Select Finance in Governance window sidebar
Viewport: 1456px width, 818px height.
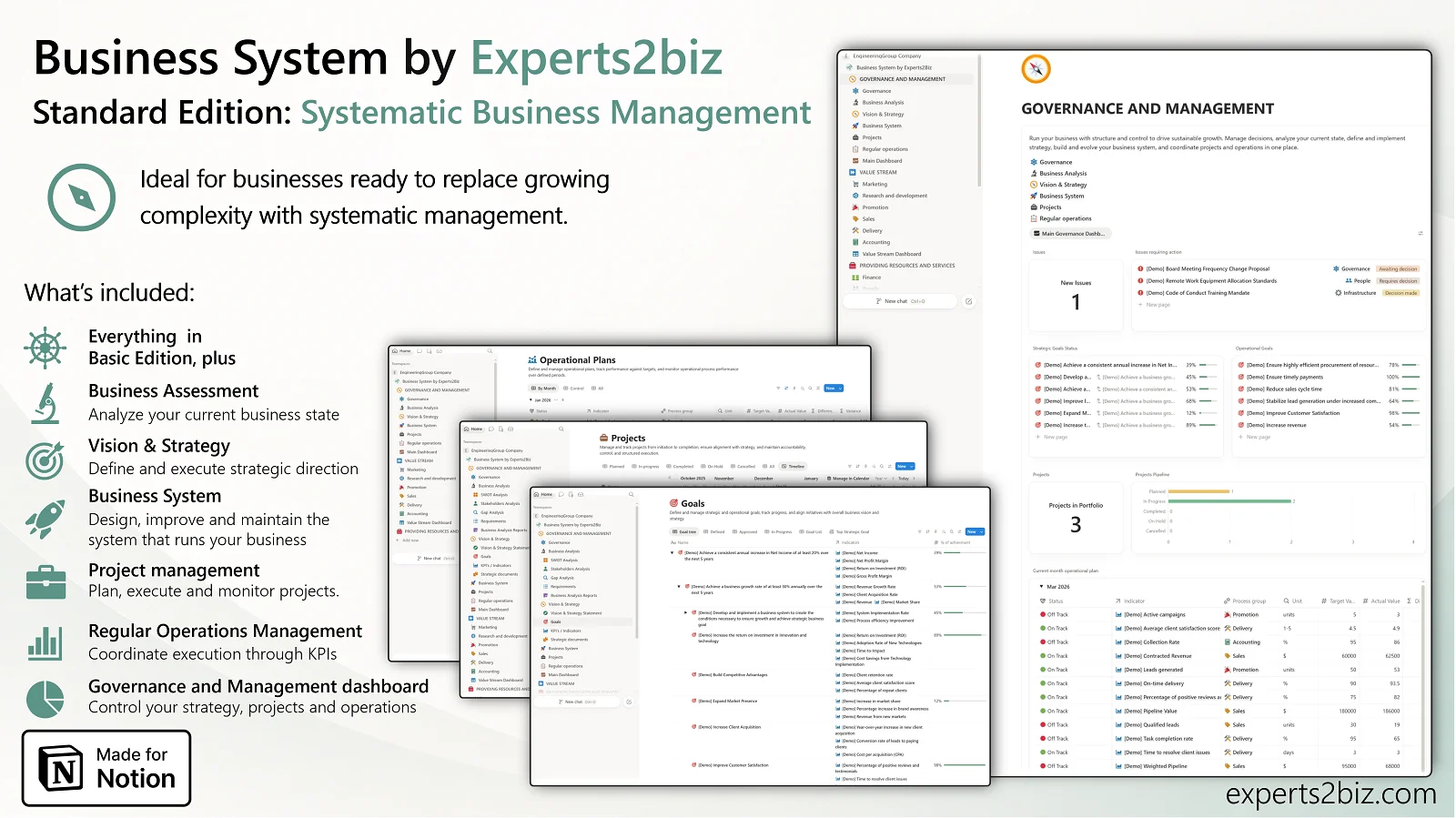pos(871,278)
